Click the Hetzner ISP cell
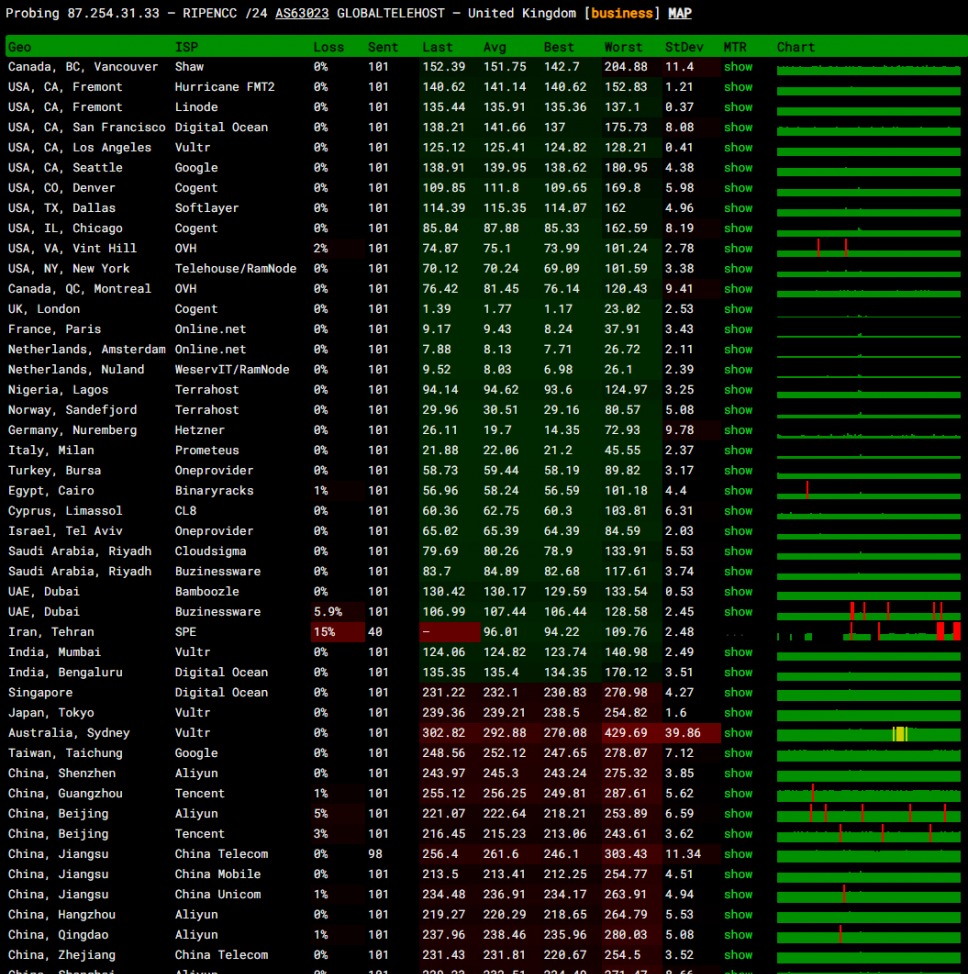Image resolution: width=968 pixels, height=974 pixels. click(199, 430)
